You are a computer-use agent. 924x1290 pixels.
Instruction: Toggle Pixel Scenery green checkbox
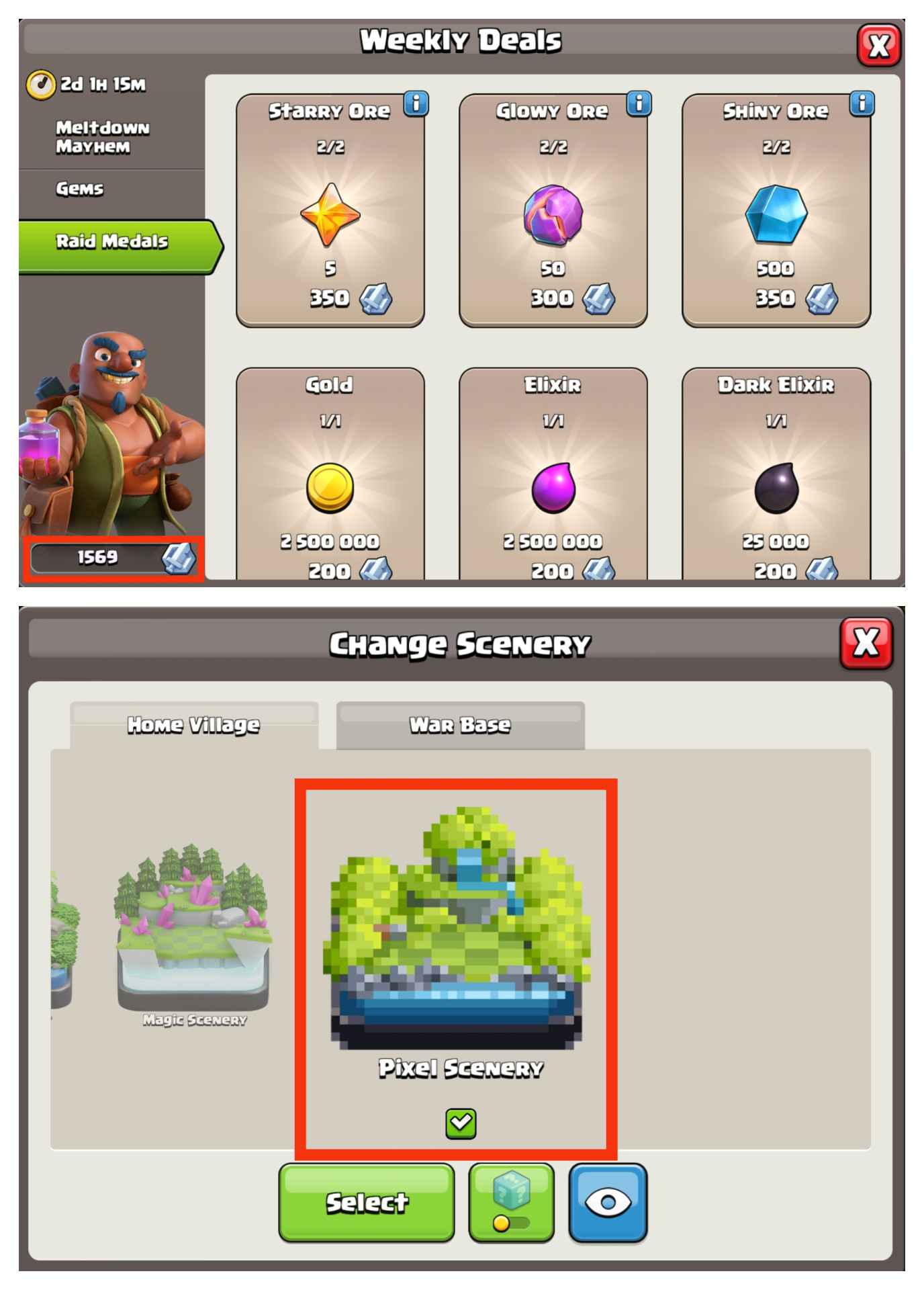461,1123
